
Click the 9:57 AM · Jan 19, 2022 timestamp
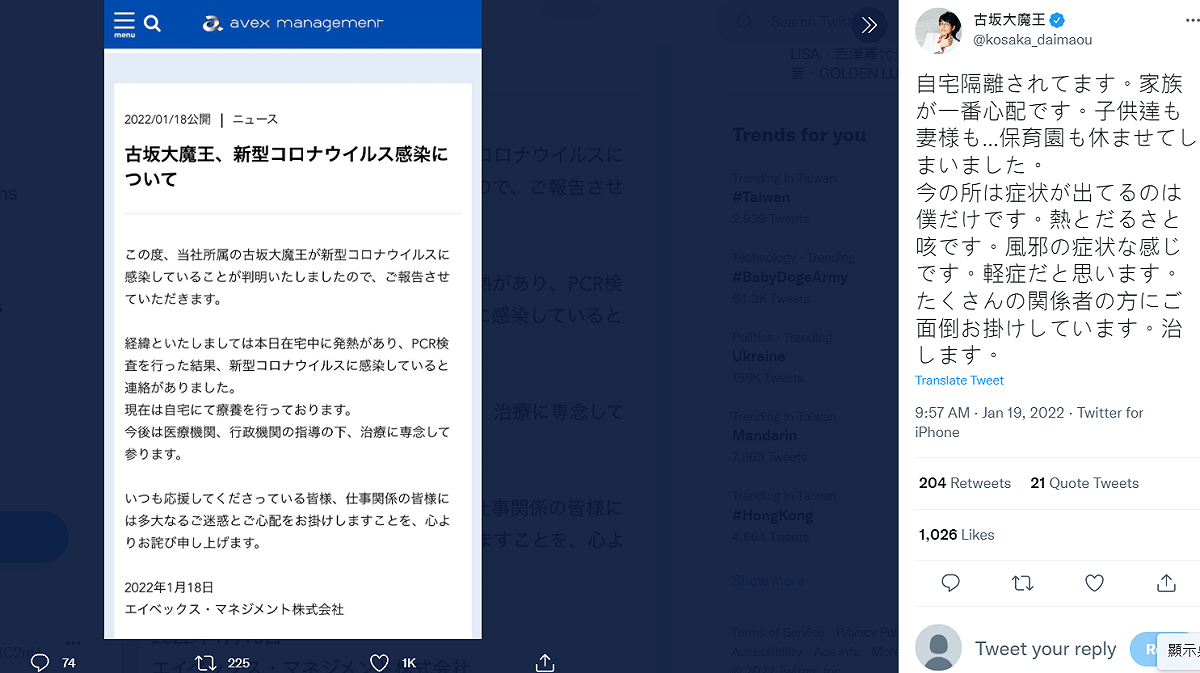click(990, 412)
